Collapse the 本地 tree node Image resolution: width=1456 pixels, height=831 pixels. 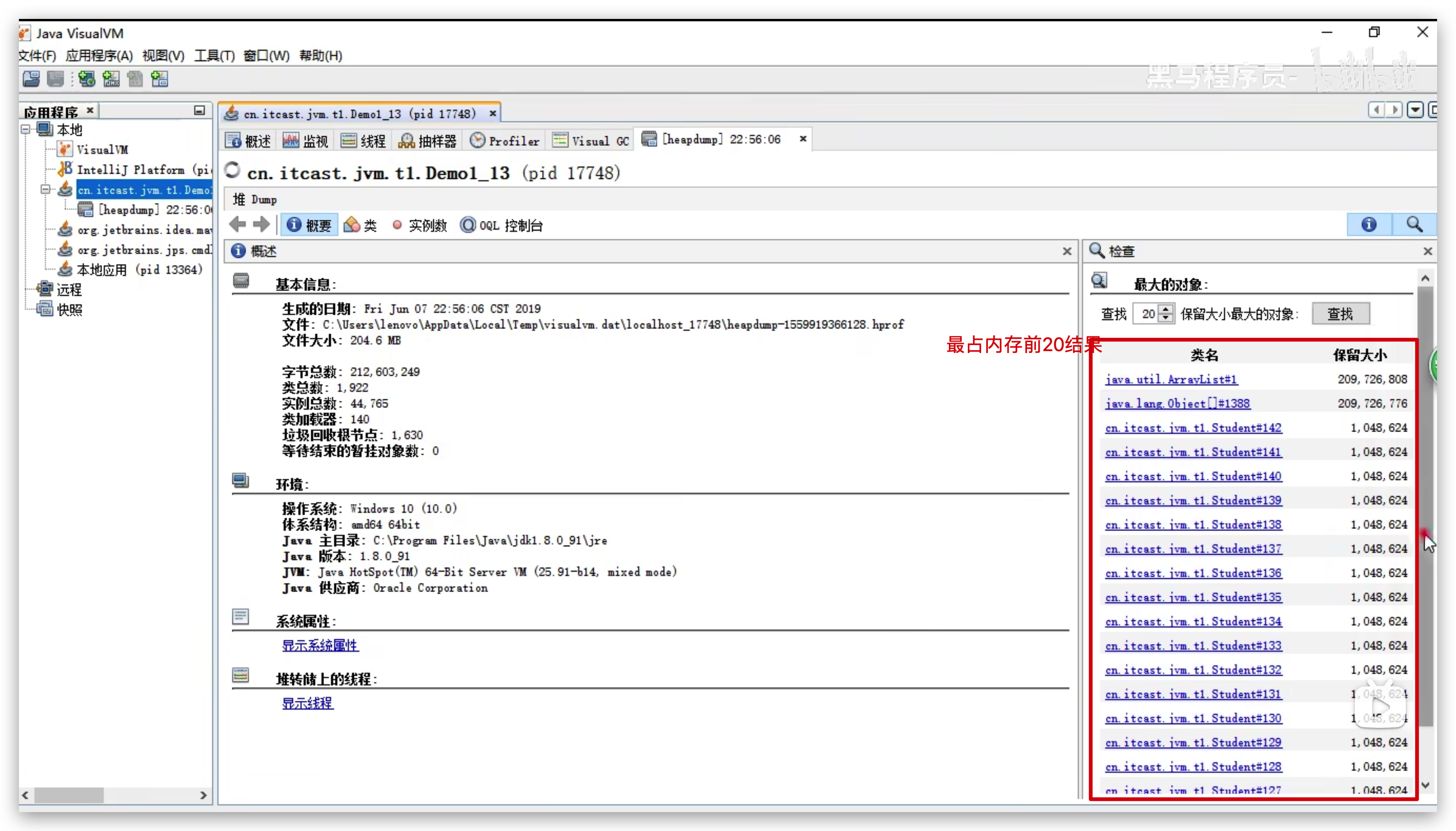(x=25, y=129)
